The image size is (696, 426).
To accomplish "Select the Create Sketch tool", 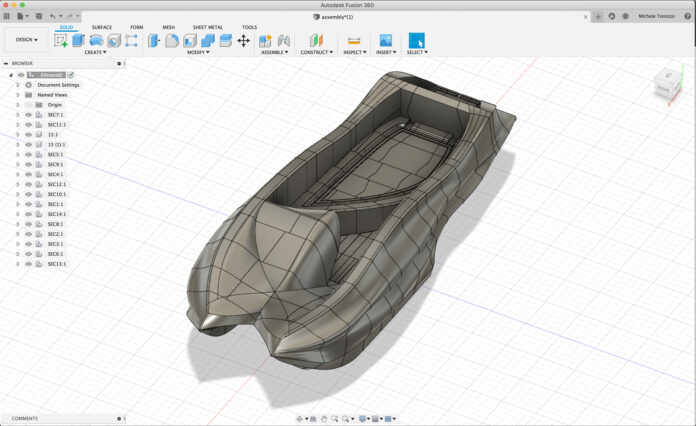I will coord(61,41).
